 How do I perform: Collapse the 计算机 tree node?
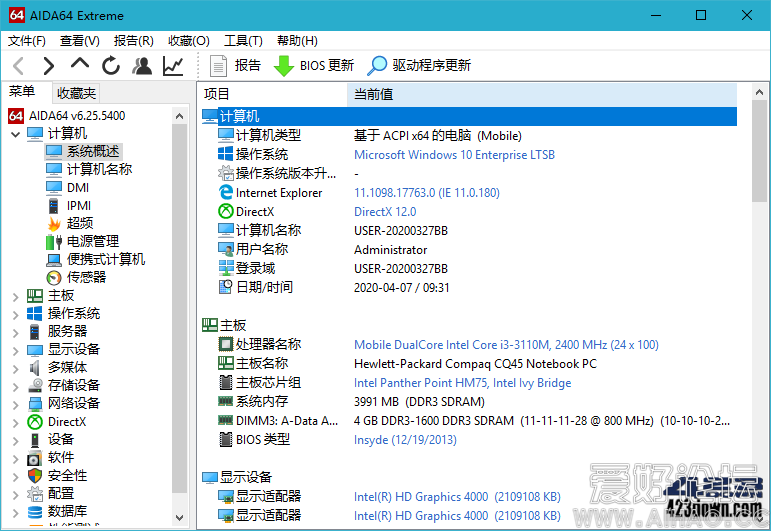pyautogui.click(x=15, y=134)
